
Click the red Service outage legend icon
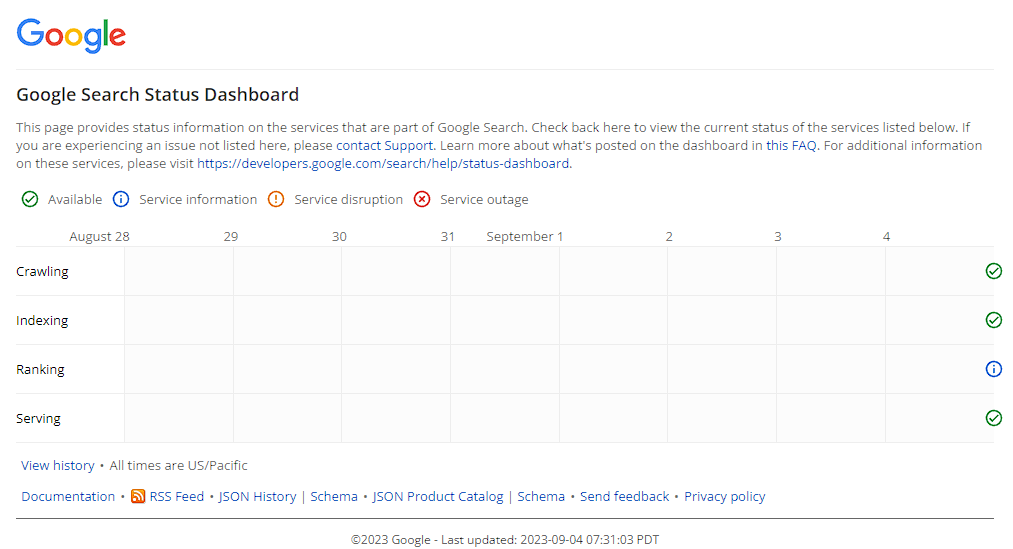point(422,199)
